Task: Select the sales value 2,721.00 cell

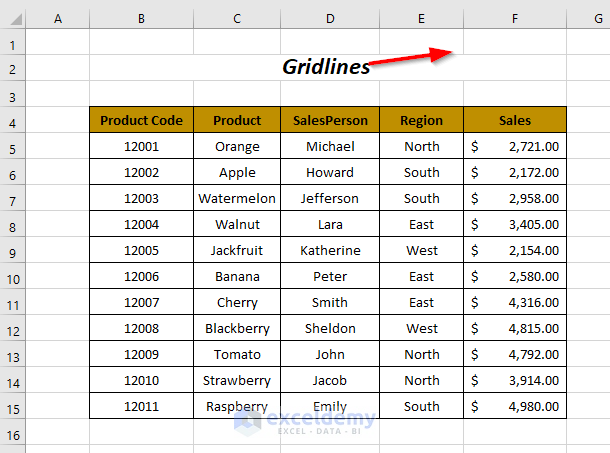Action: 515,146
